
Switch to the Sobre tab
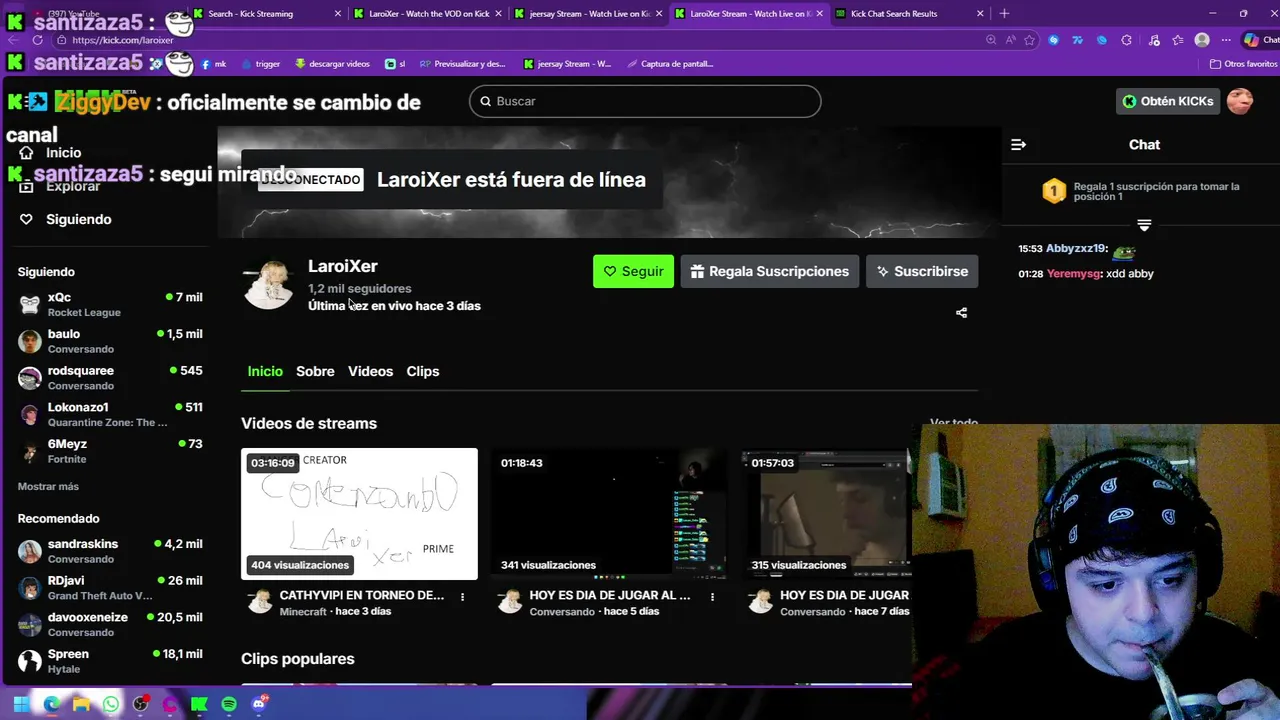pyautogui.click(x=315, y=371)
